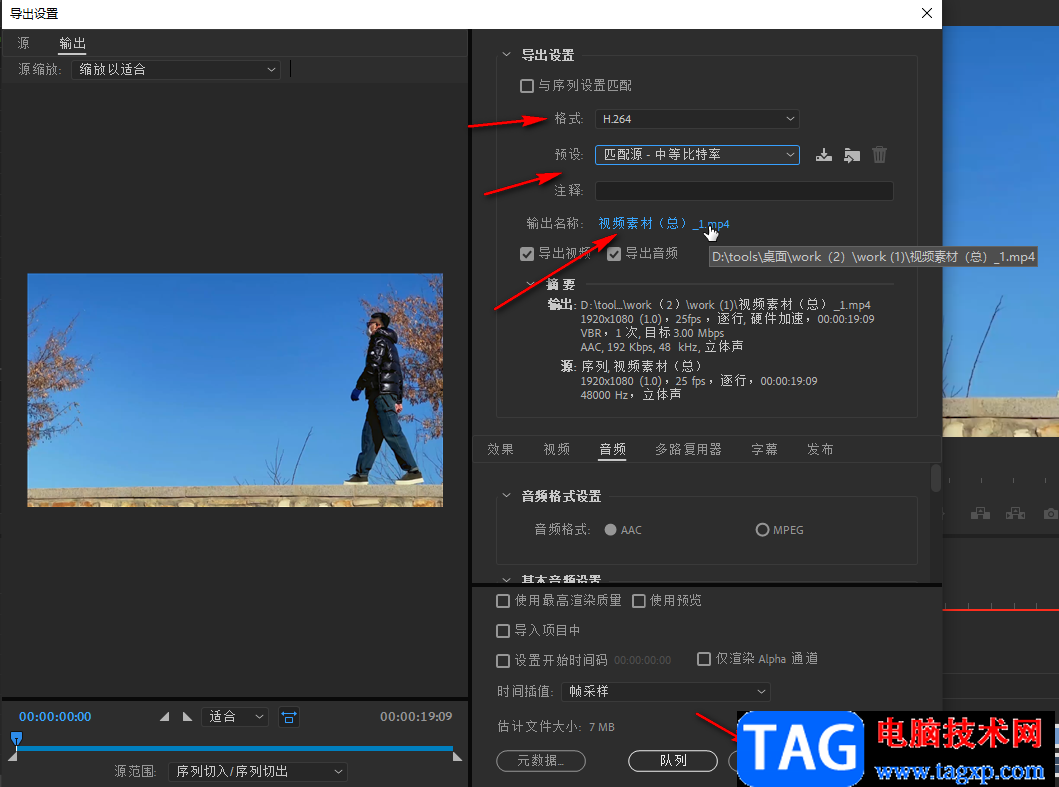
Task: Click camera icon in background window
Action: coord(1050,513)
